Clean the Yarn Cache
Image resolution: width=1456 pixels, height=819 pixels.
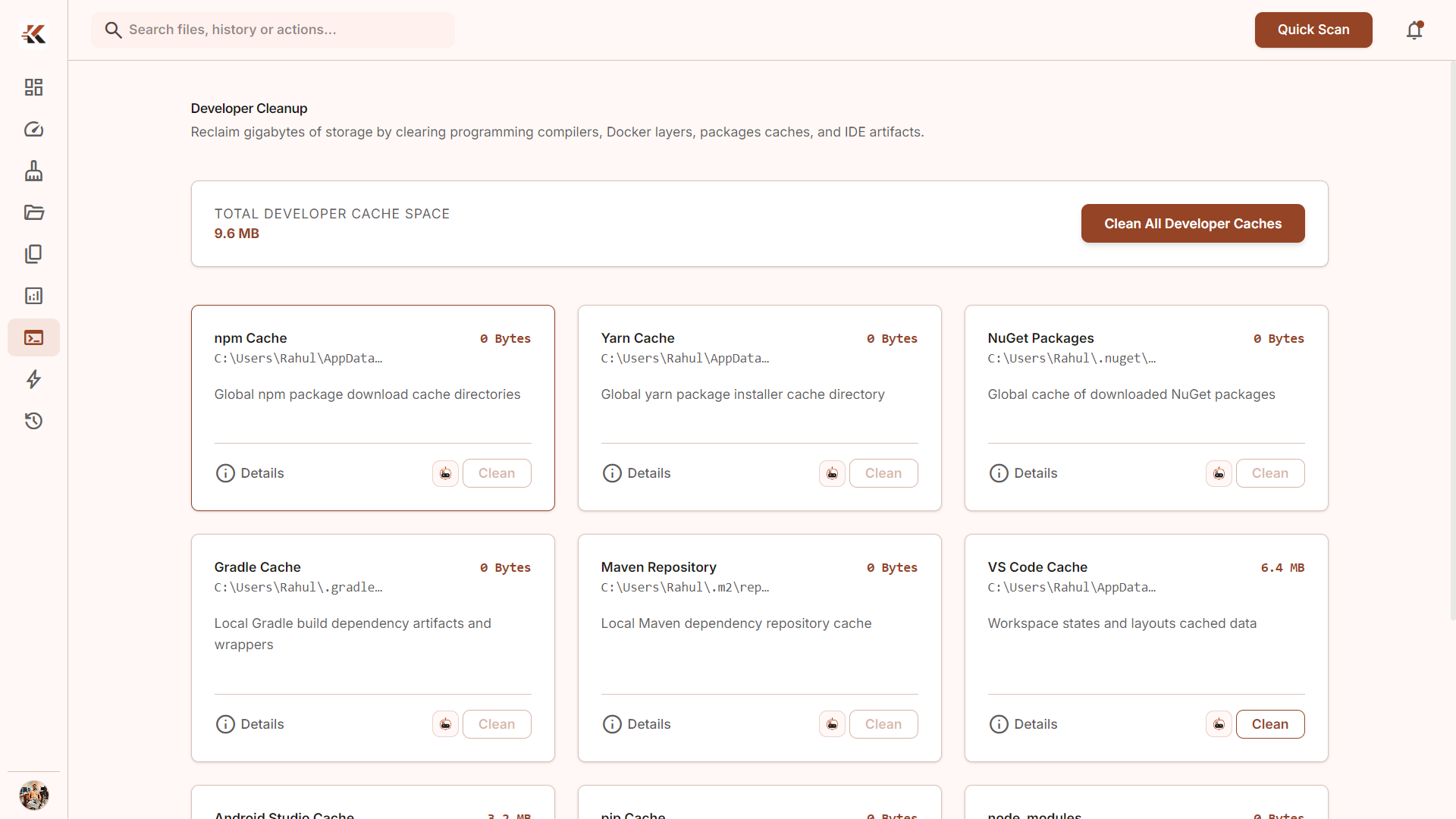(883, 473)
